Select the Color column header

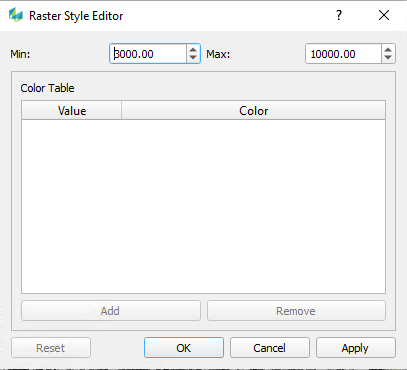coord(254,111)
